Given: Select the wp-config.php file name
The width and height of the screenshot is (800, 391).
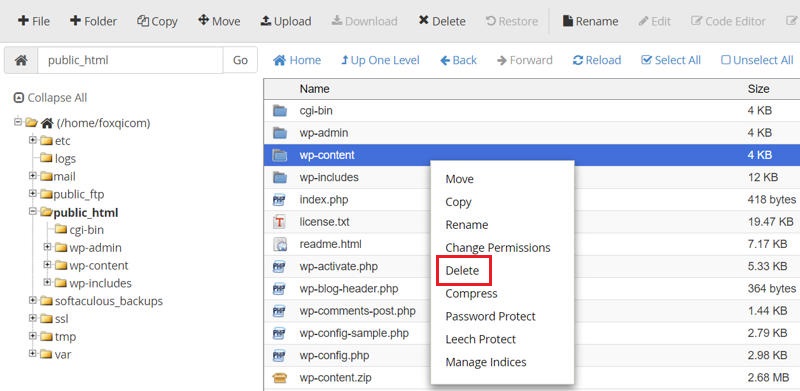Looking at the screenshot, I should click(x=334, y=356).
